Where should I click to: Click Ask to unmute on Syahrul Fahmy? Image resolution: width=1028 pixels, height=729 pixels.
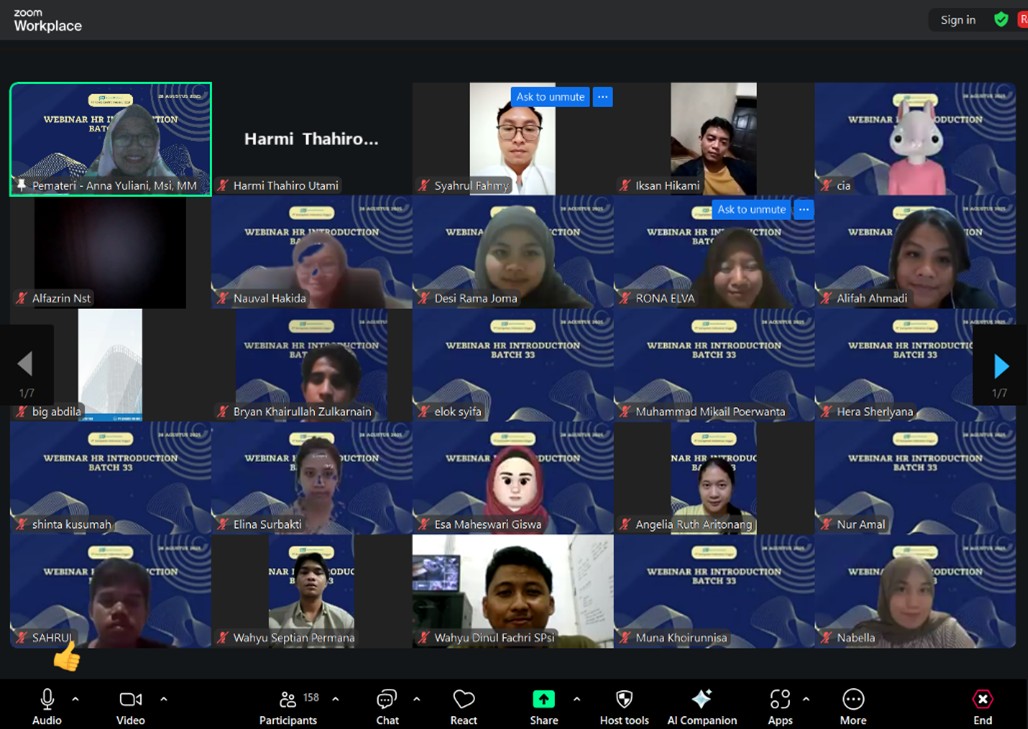point(550,97)
